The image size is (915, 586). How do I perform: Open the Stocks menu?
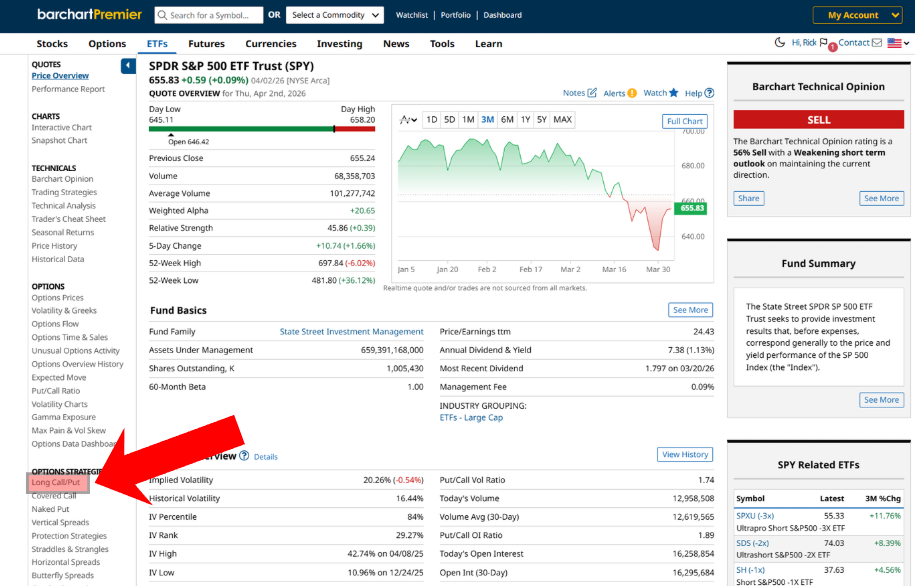pyautogui.click(x=52, y=44)
